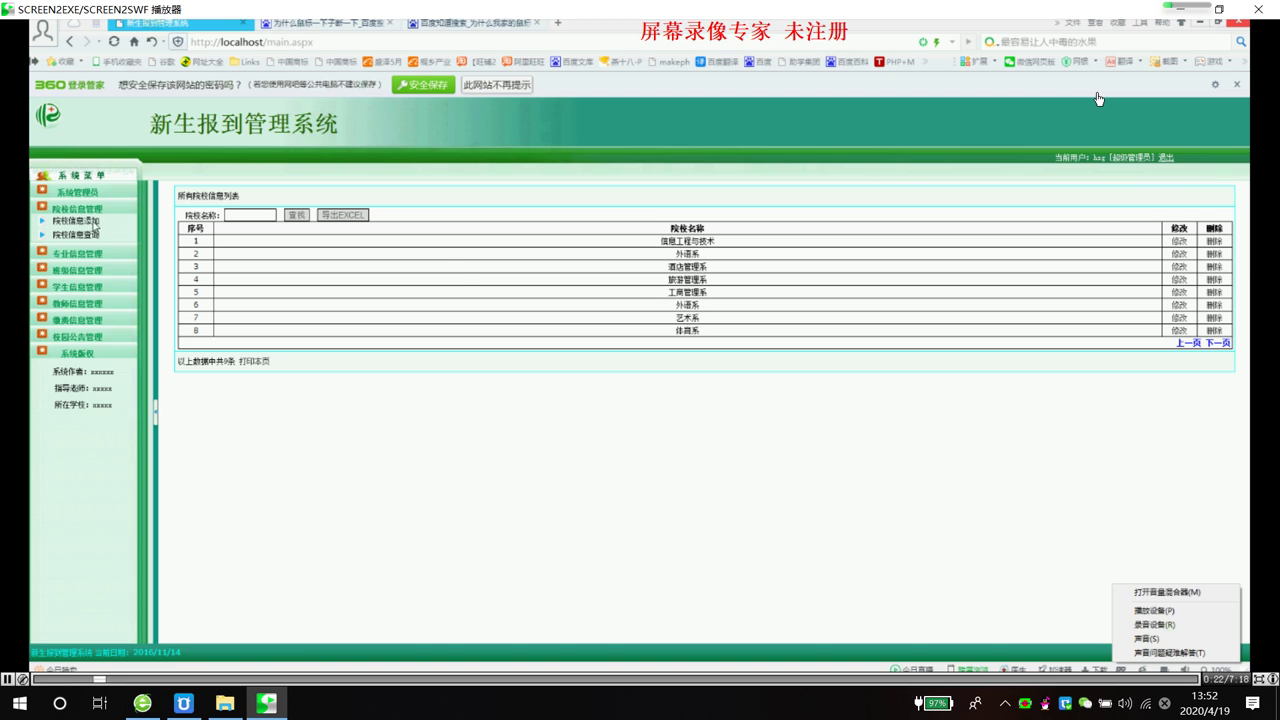Click 退出 logout link

point(1166,157)
